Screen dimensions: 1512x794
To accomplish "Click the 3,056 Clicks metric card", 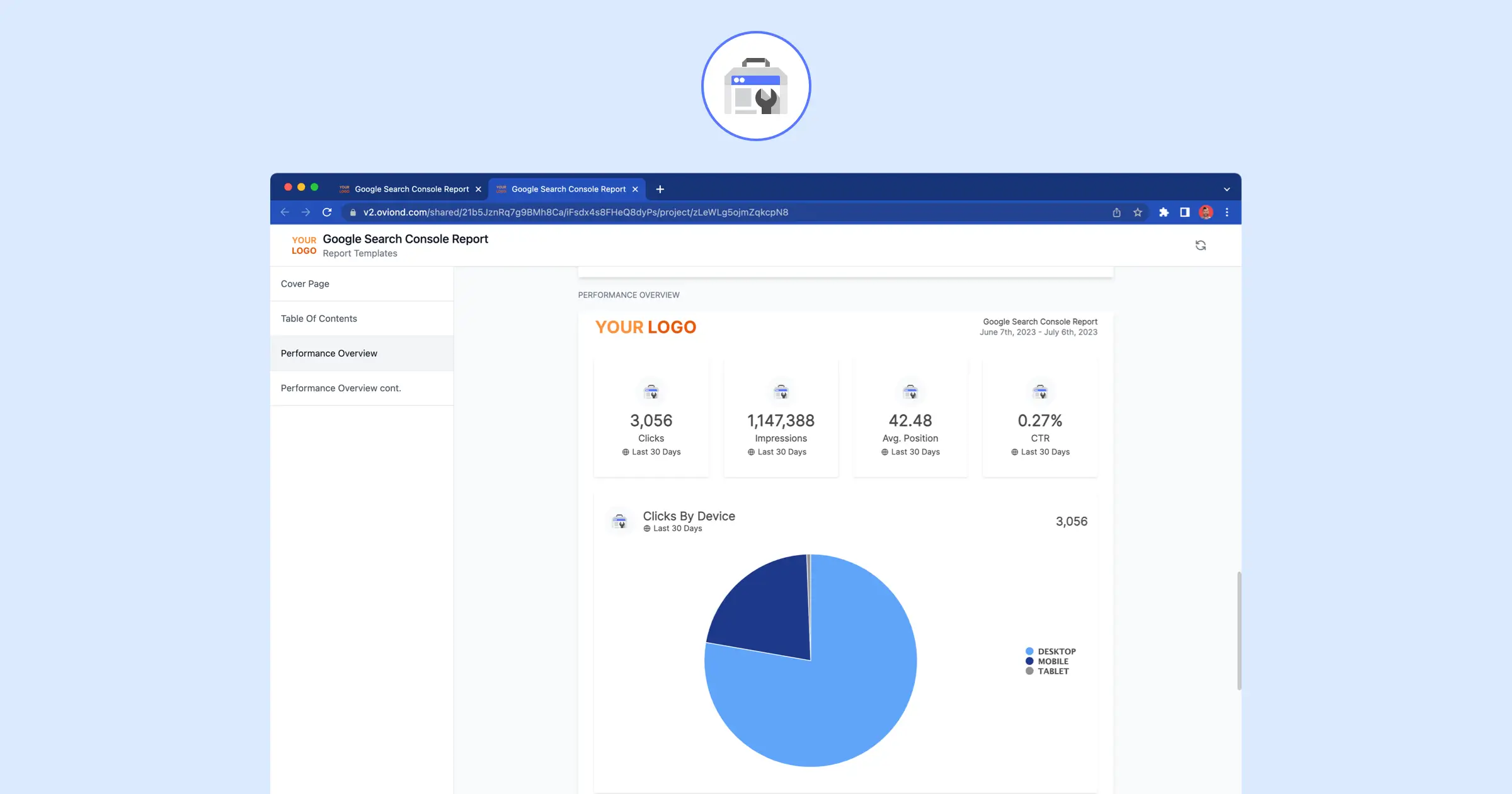I will (651, 418).
